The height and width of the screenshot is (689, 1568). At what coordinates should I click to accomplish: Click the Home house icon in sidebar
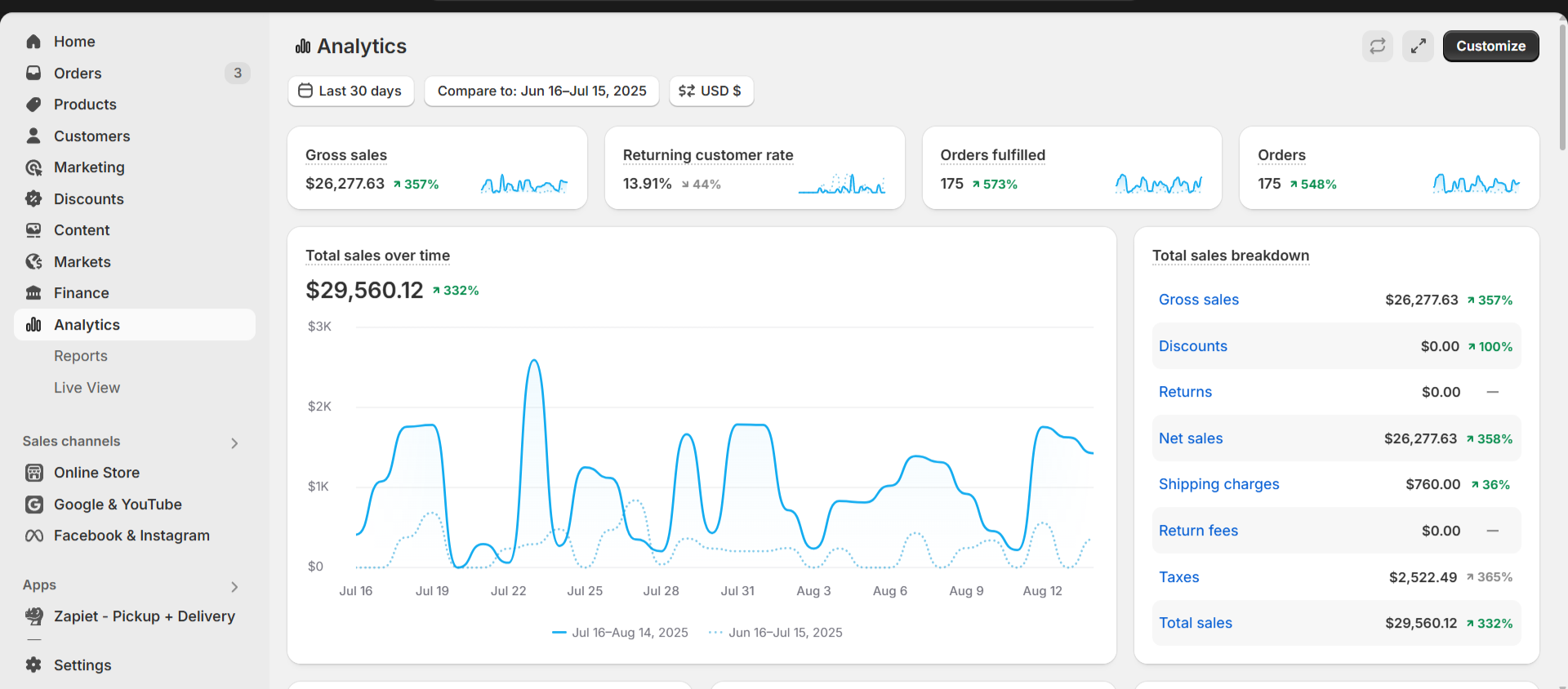[x=33, y=42]
